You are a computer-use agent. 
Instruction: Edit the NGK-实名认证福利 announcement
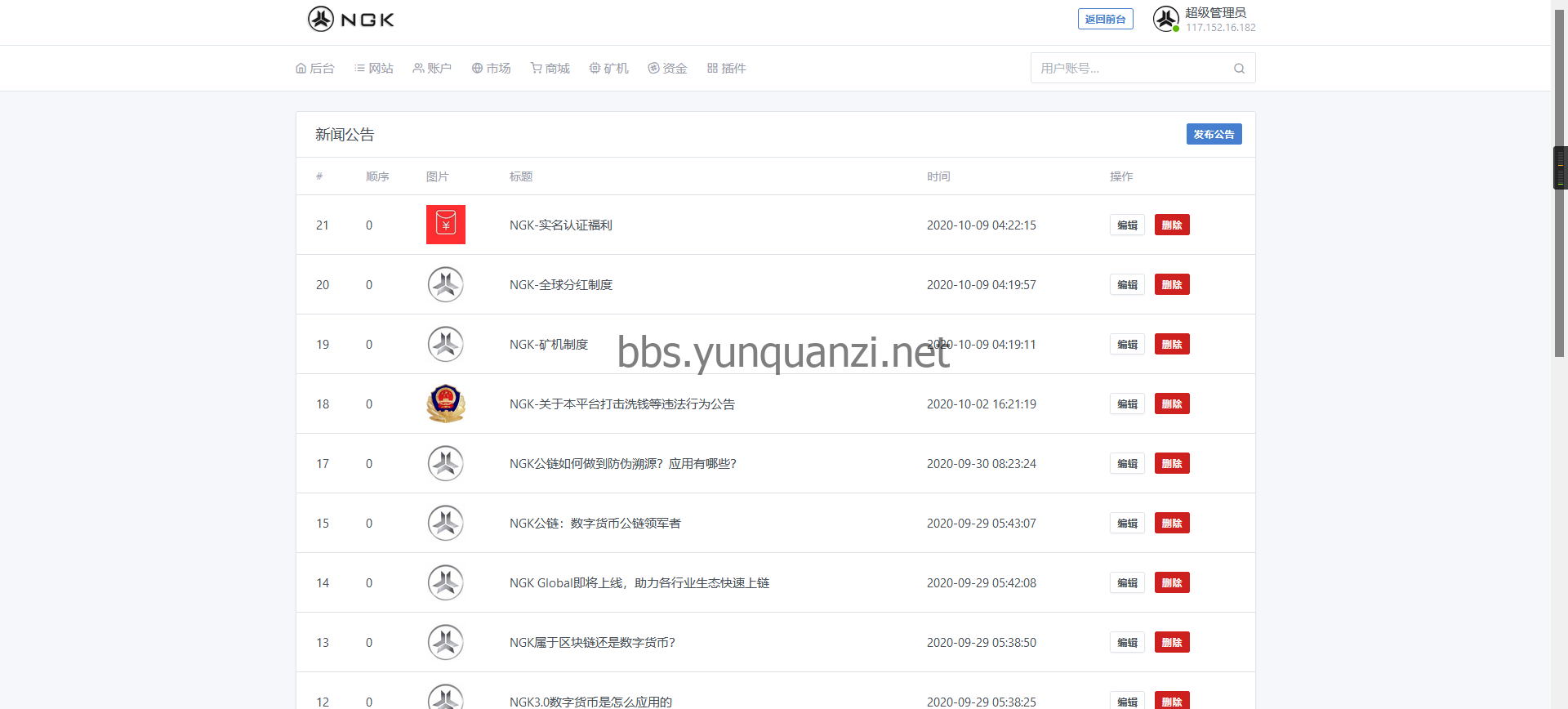[1127, 225]
